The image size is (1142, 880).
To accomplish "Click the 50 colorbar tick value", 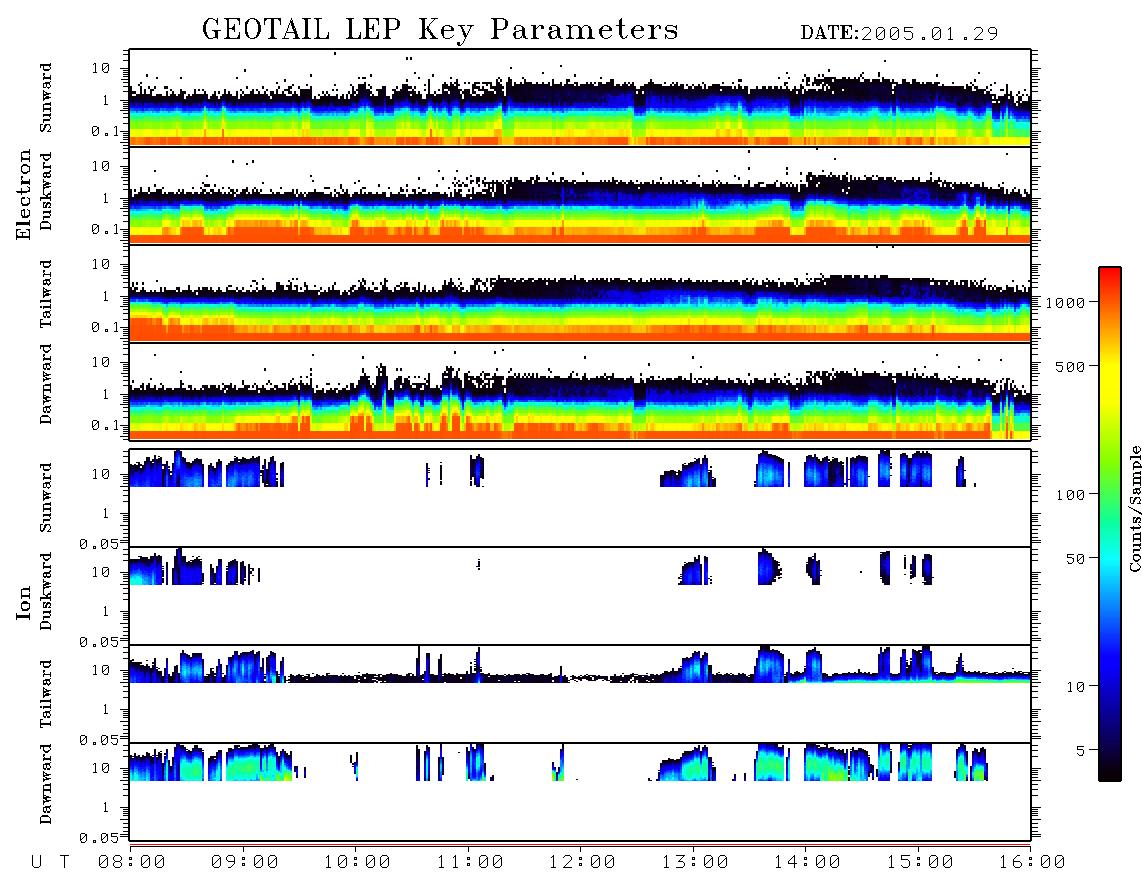I will [x=1075, y=559].
